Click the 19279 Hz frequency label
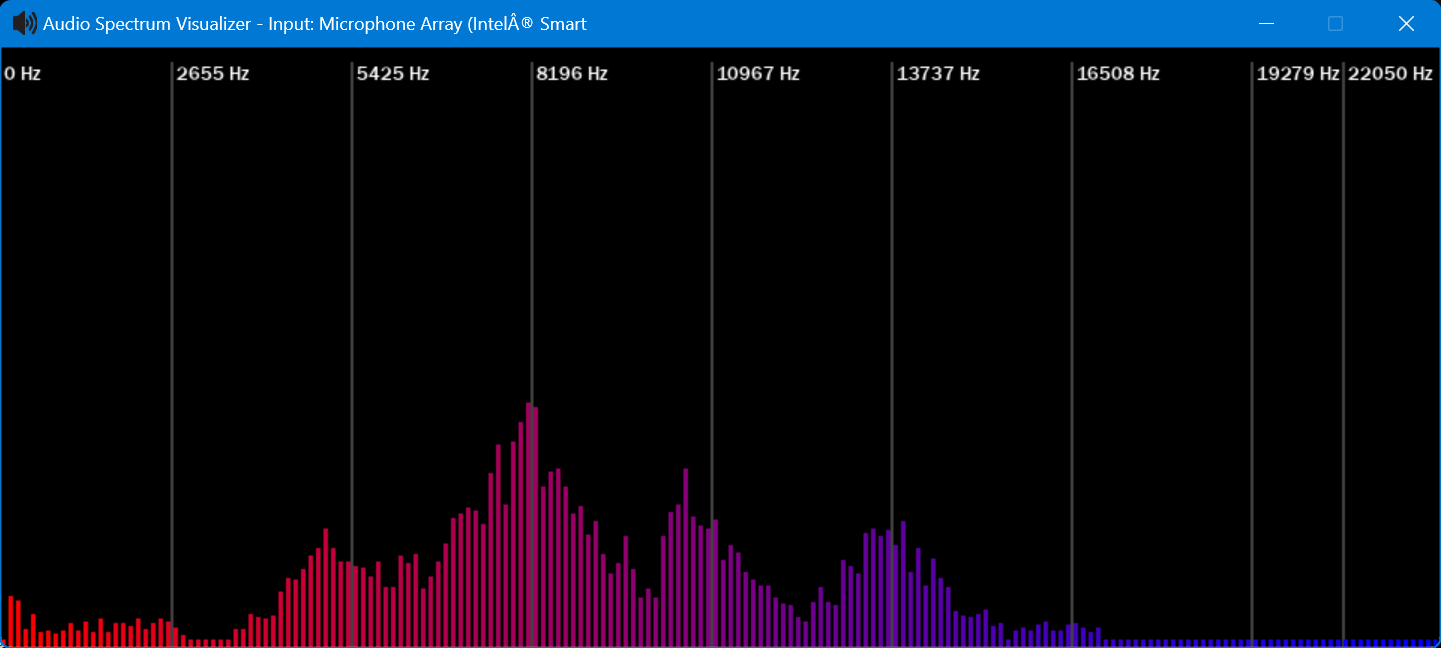Viewport: 1441px width, 648px height. 1298,74
